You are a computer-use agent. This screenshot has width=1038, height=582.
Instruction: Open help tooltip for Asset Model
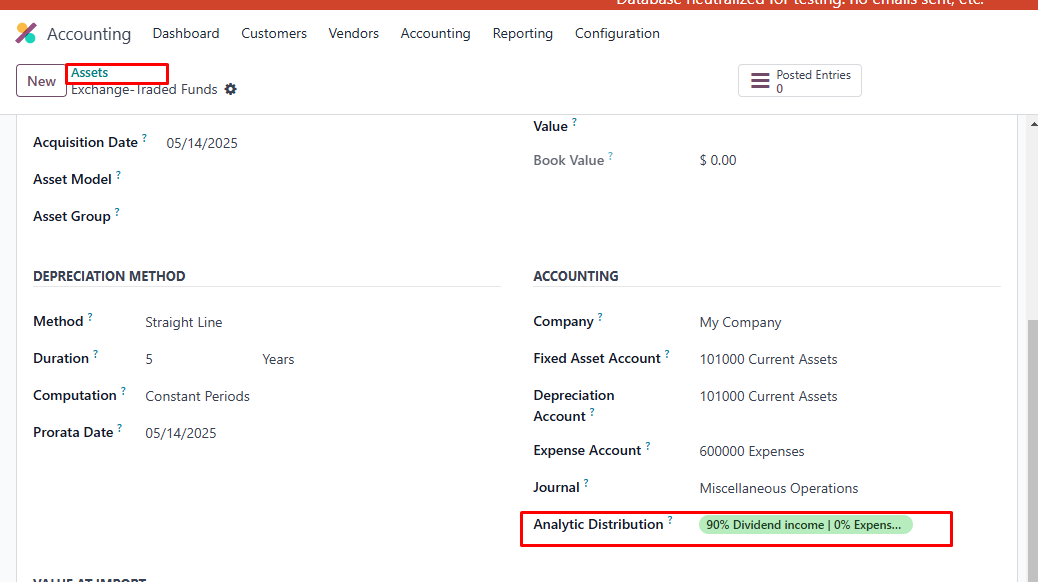coord(118,175)
